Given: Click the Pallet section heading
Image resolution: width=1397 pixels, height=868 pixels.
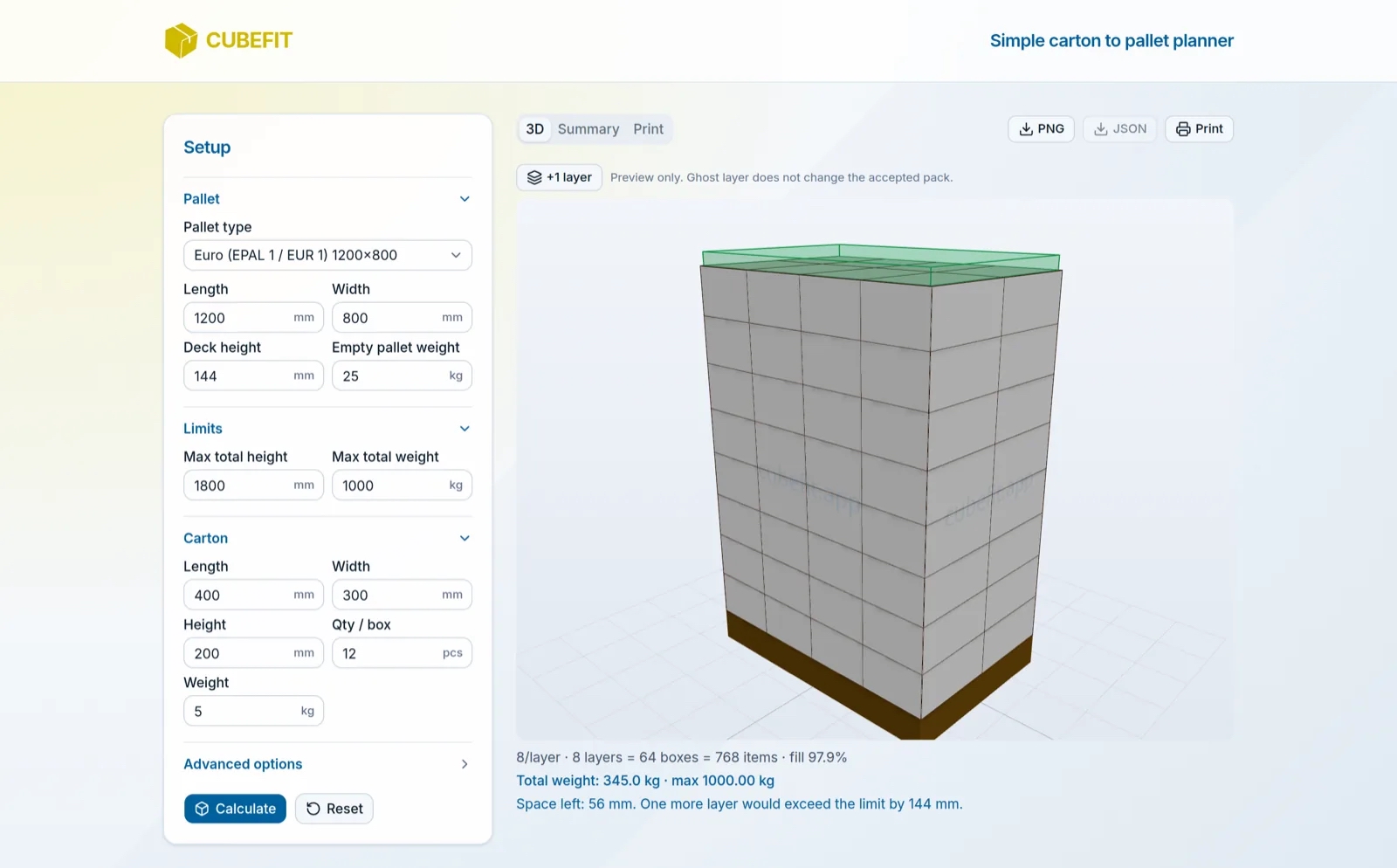Looking at the screenshot, I should click(202, 199).
